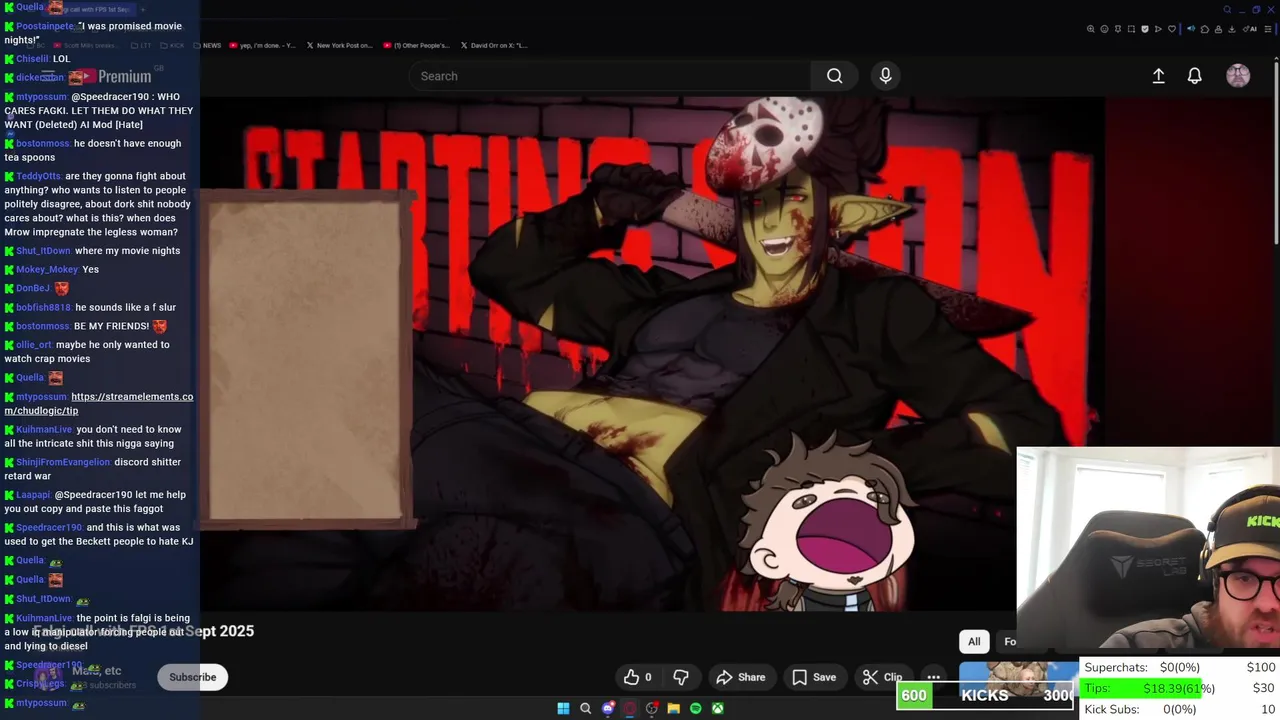Open File Explorer from taskbar
1280x720 pixels.
coord(674,708)
